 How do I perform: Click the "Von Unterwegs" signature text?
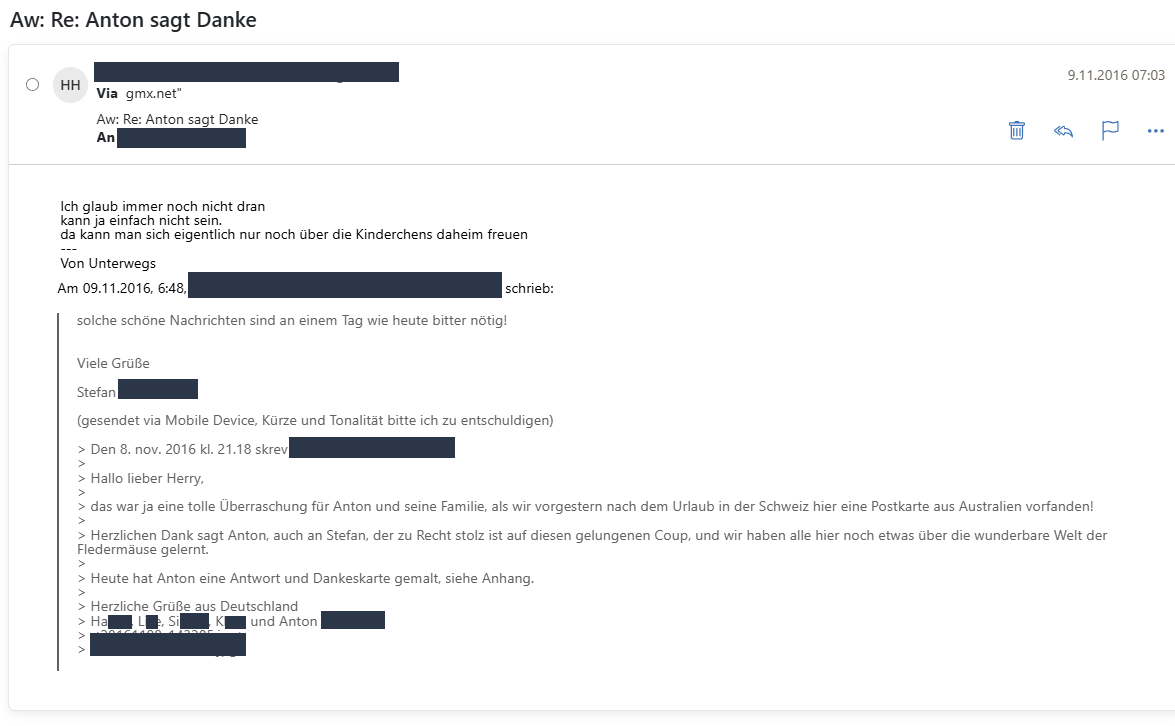108,263
